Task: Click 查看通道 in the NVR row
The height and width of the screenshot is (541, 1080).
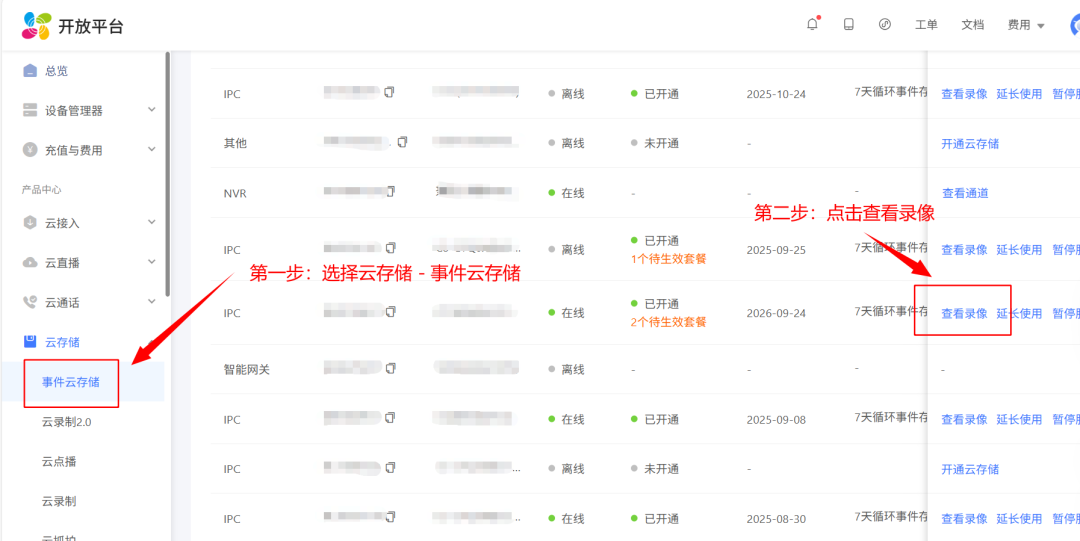Action: (x=964, y=194)
